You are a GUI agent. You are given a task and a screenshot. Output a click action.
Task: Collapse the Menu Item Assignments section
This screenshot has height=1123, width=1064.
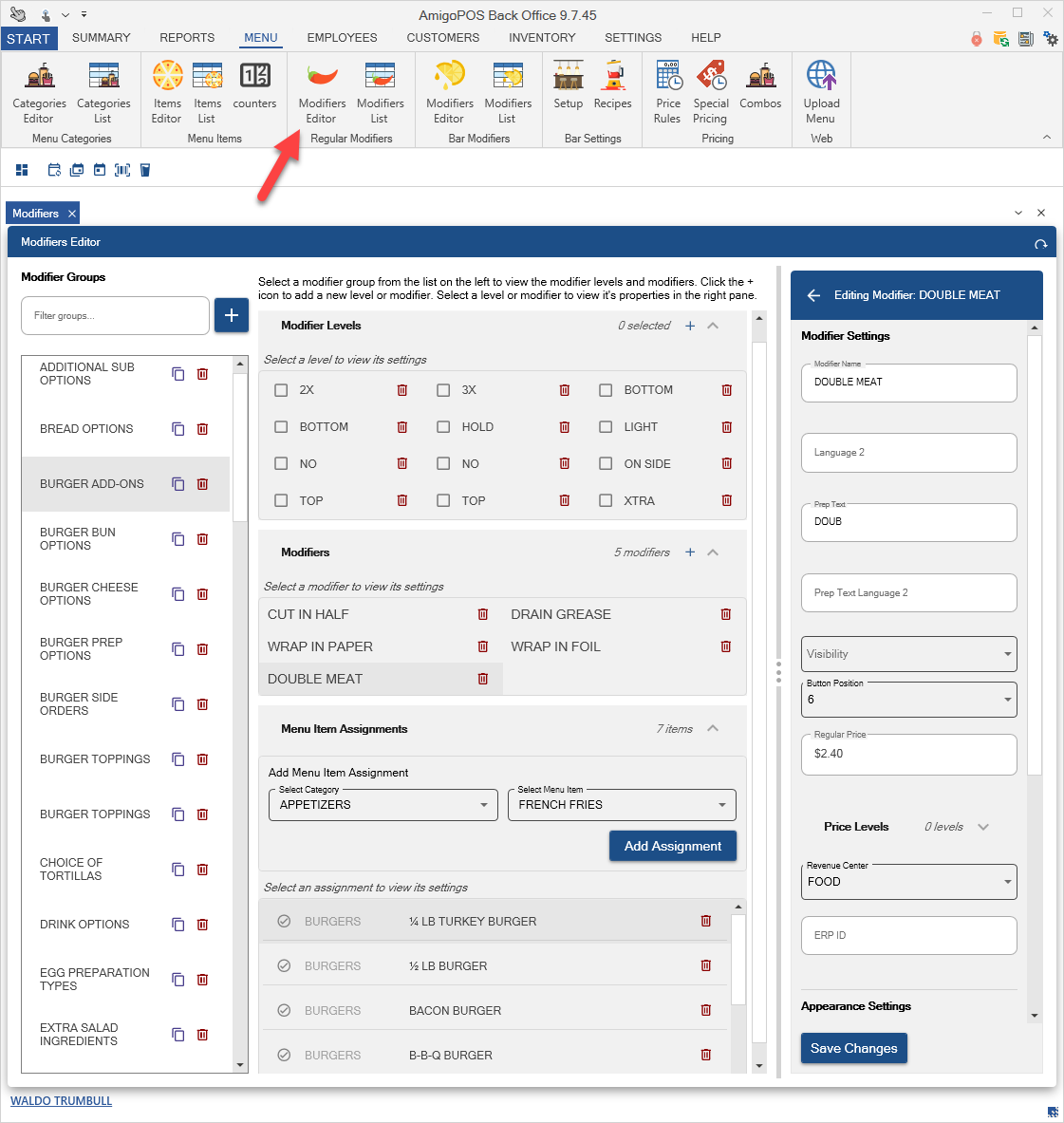click(x=713, y=729)
